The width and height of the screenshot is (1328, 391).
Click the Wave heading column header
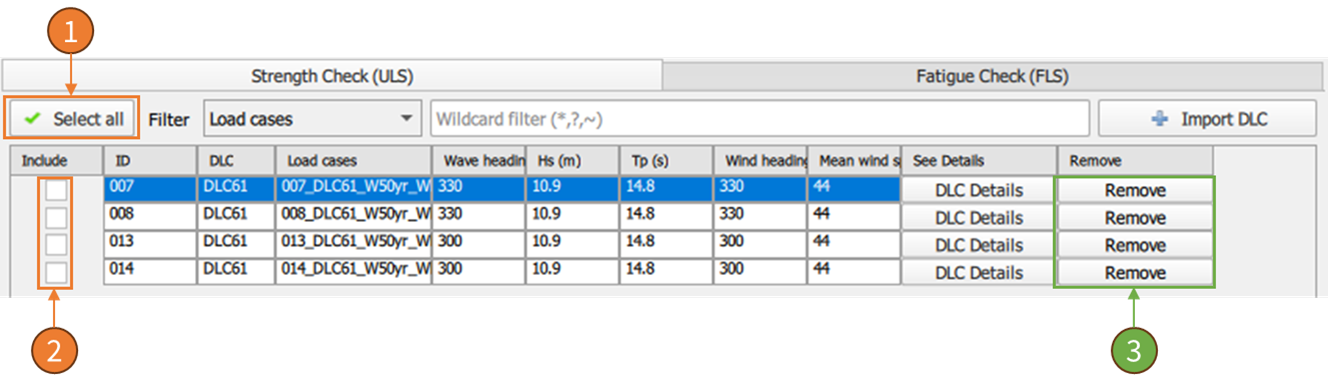point(478,160)
